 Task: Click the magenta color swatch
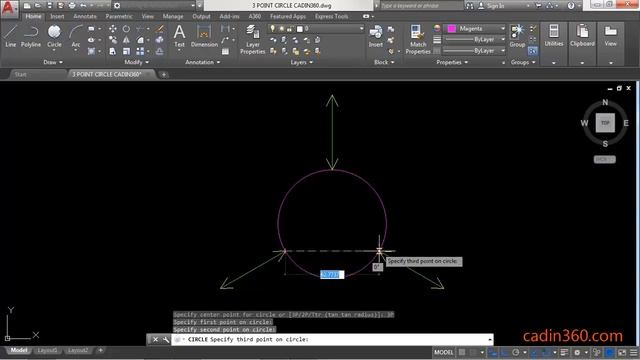451,29
